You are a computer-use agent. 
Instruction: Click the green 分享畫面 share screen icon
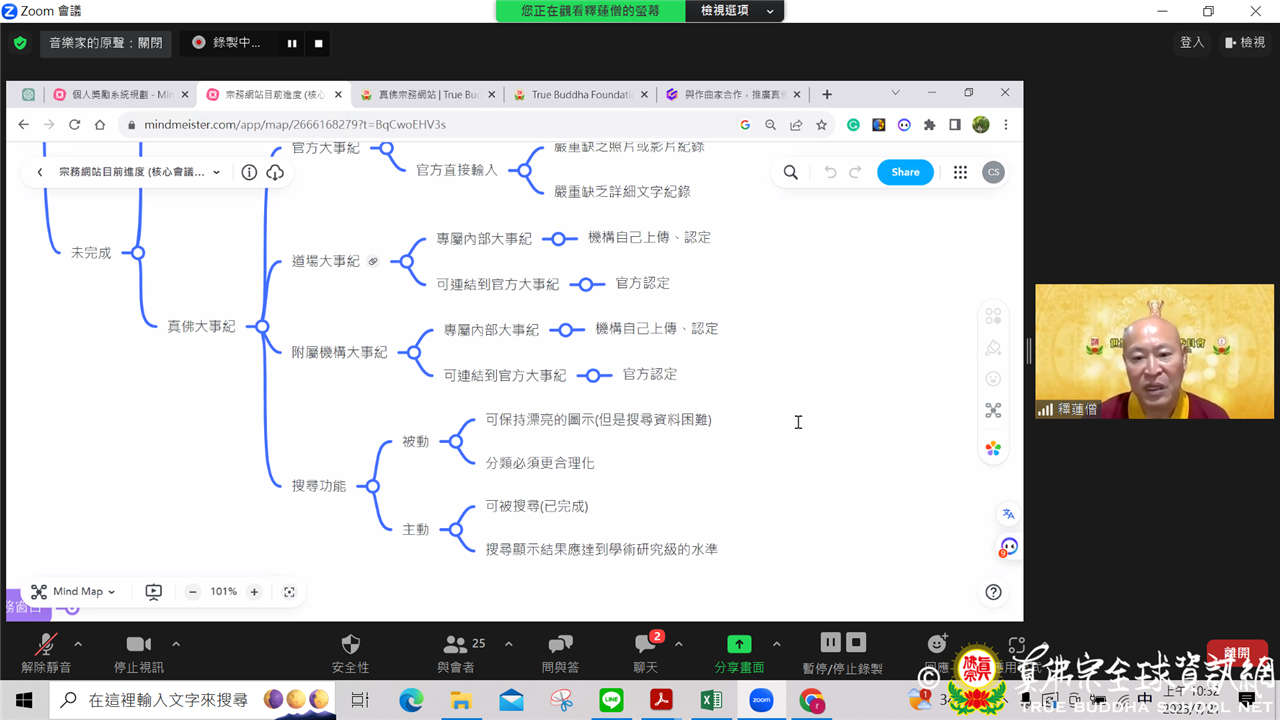tap(739, 645)
